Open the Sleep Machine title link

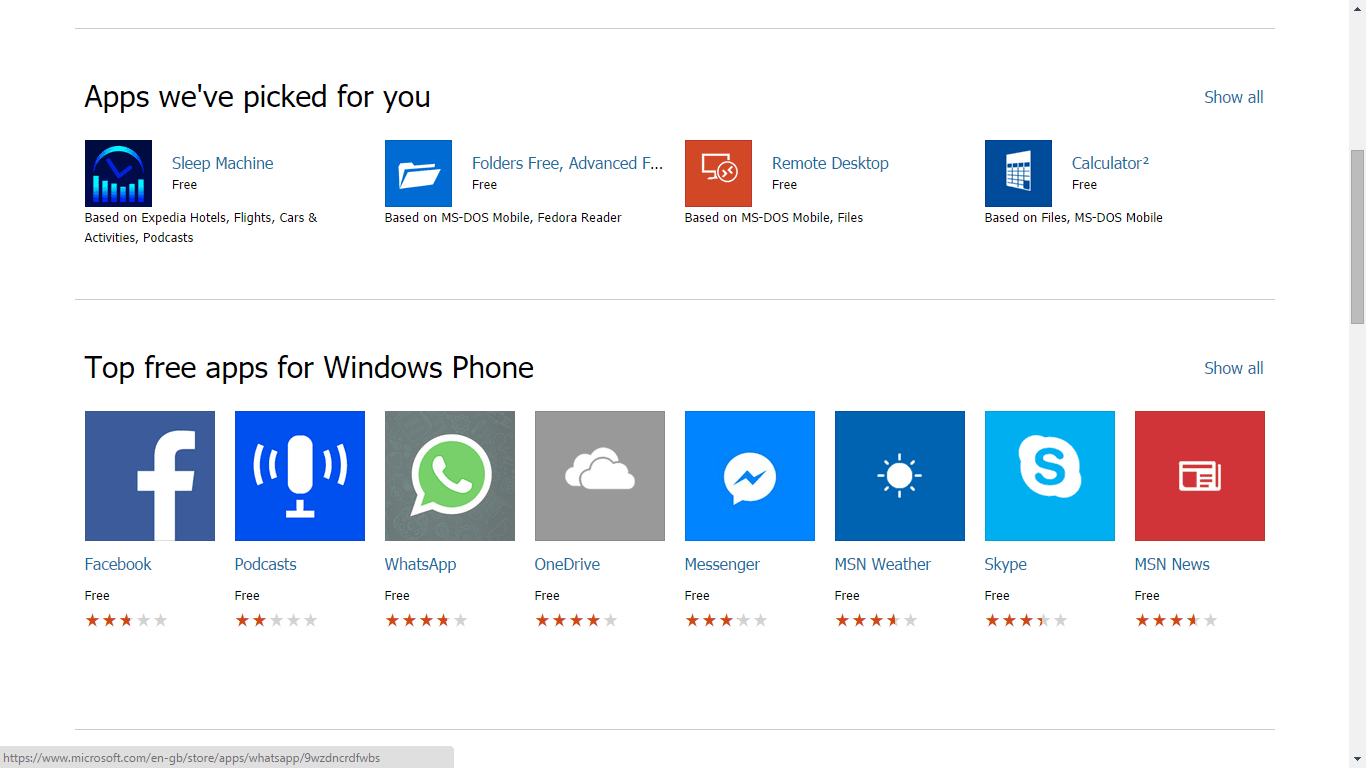click(x=222, y=163)
